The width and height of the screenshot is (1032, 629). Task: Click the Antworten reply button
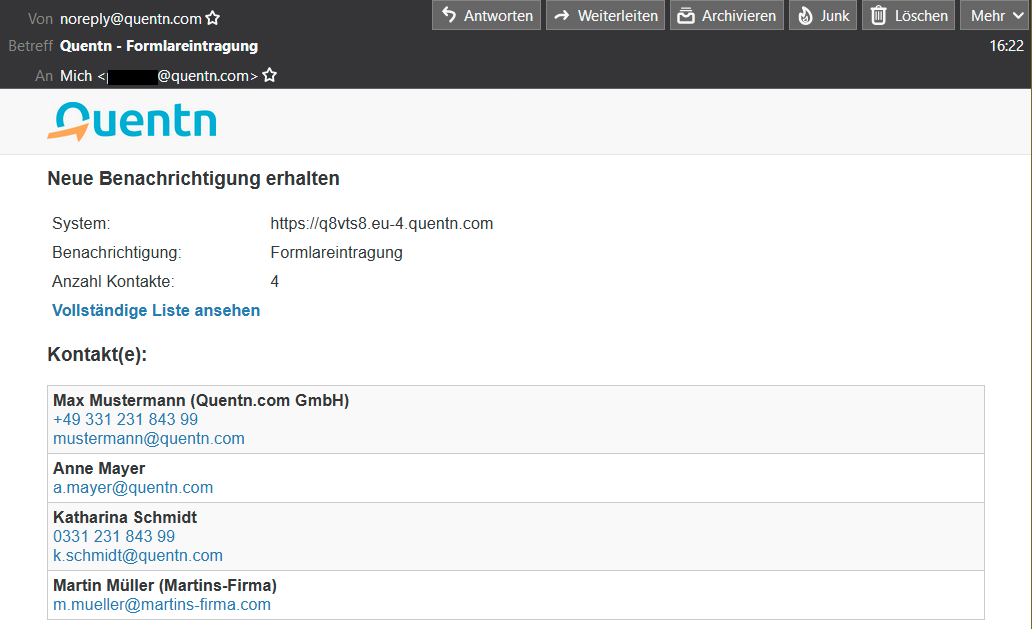click(487, 15)
